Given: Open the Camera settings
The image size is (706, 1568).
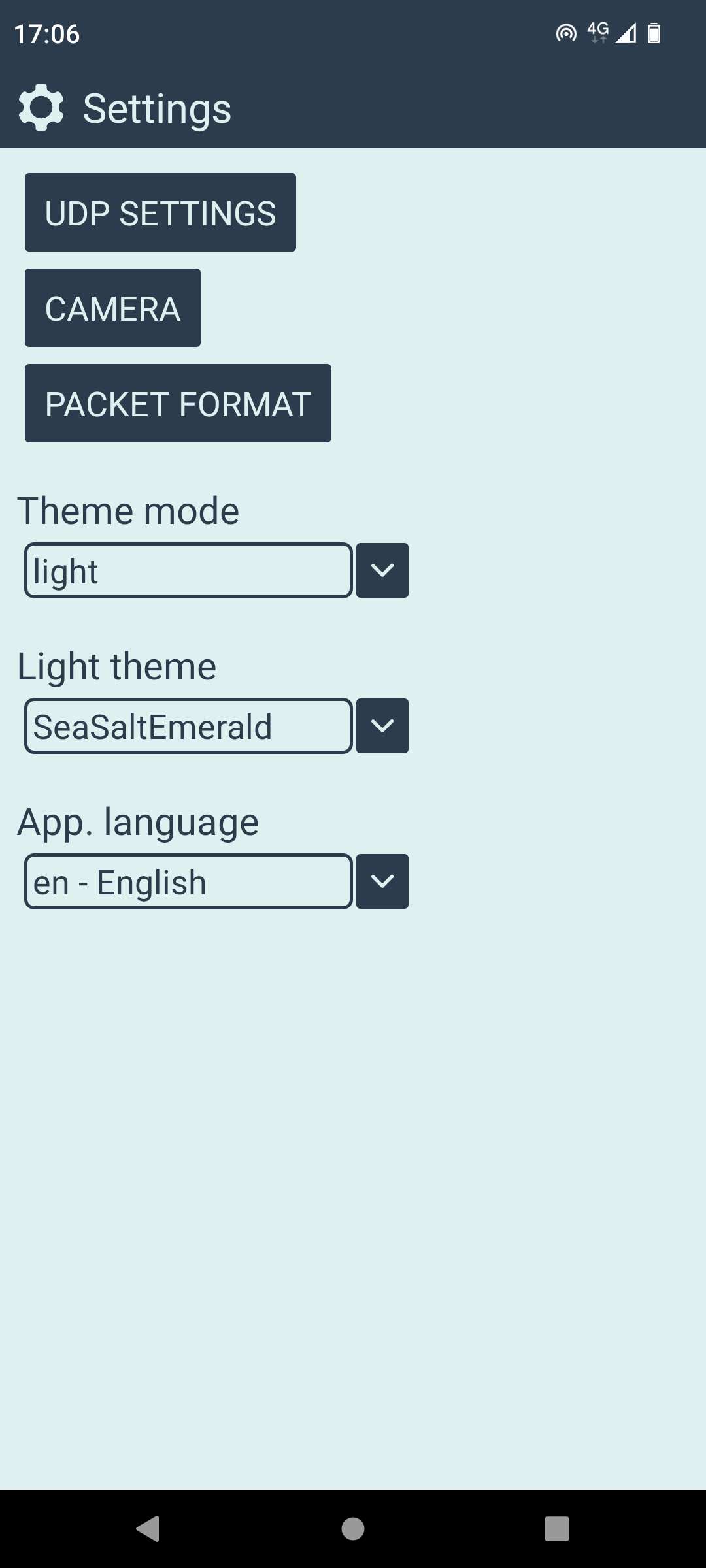Looking at the screenshot, I should click(x=112, y=308).
